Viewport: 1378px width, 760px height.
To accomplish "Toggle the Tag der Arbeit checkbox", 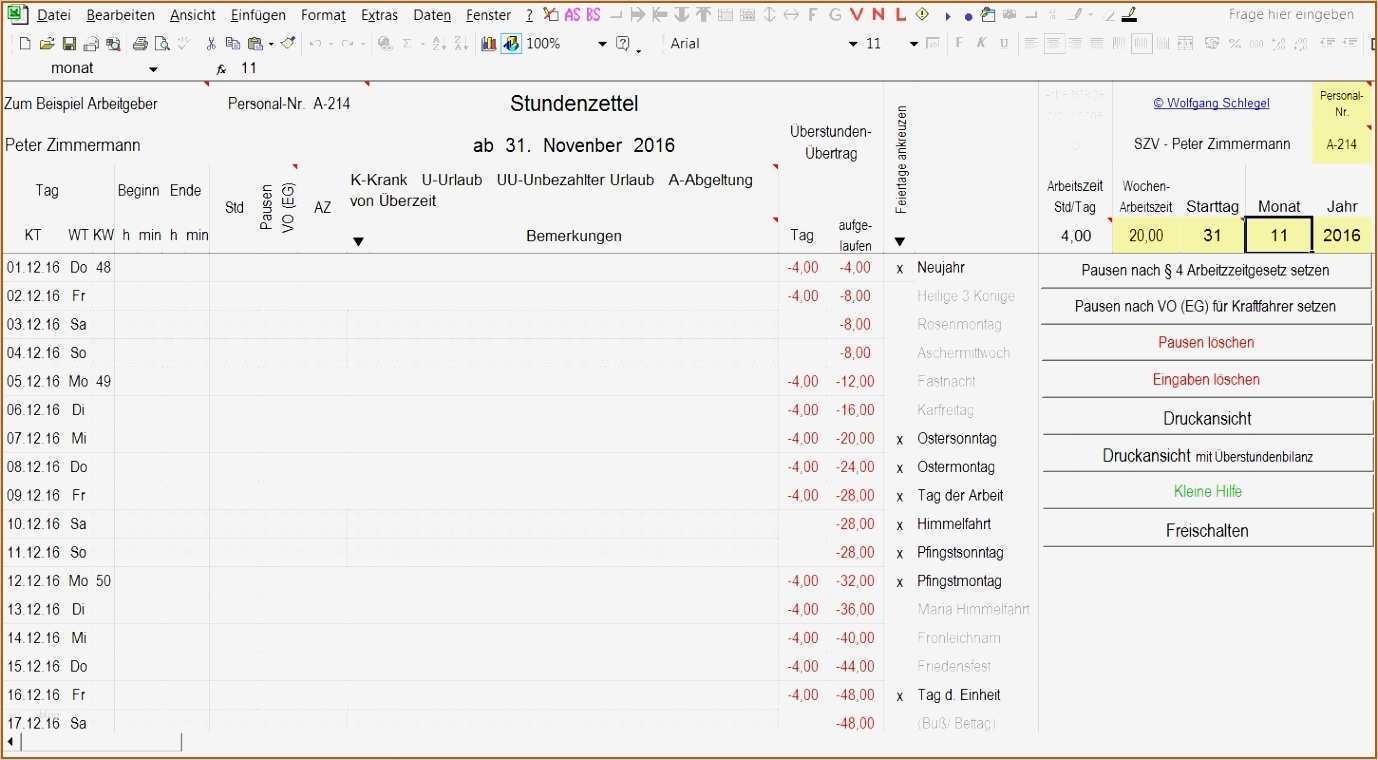I will (x=898, y=495).
